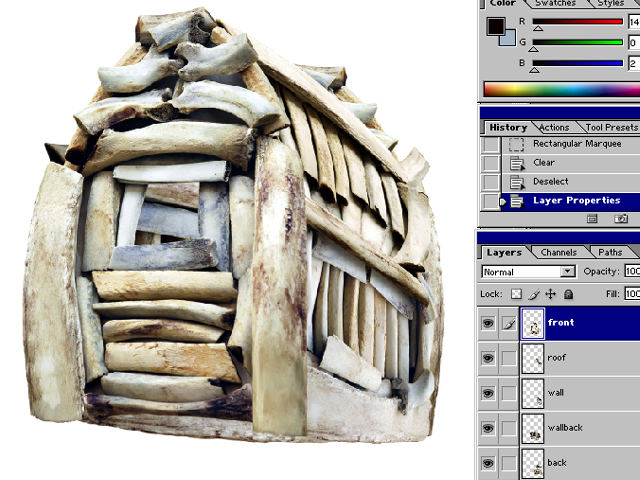The width and height of the screenshot is (640, 480).
Task: Select the Rectangular Marquee history state
Action: (x=577, y=144)
